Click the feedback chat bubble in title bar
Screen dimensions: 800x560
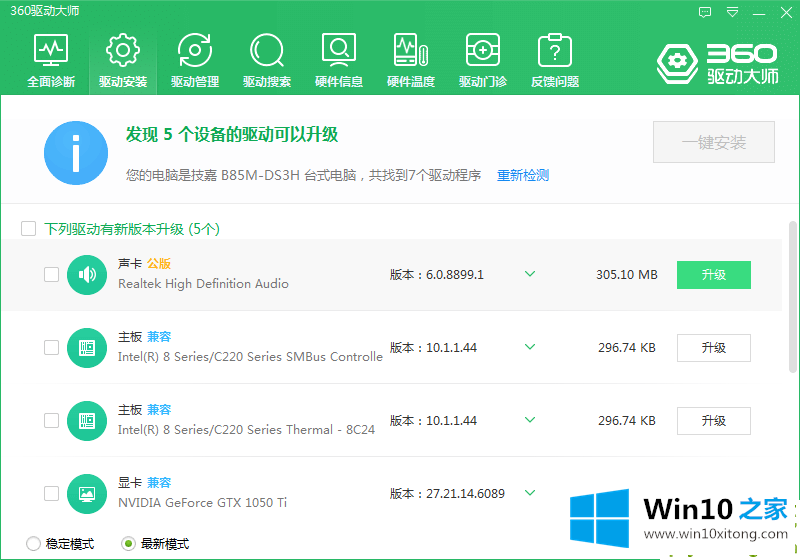pos(705,12)
